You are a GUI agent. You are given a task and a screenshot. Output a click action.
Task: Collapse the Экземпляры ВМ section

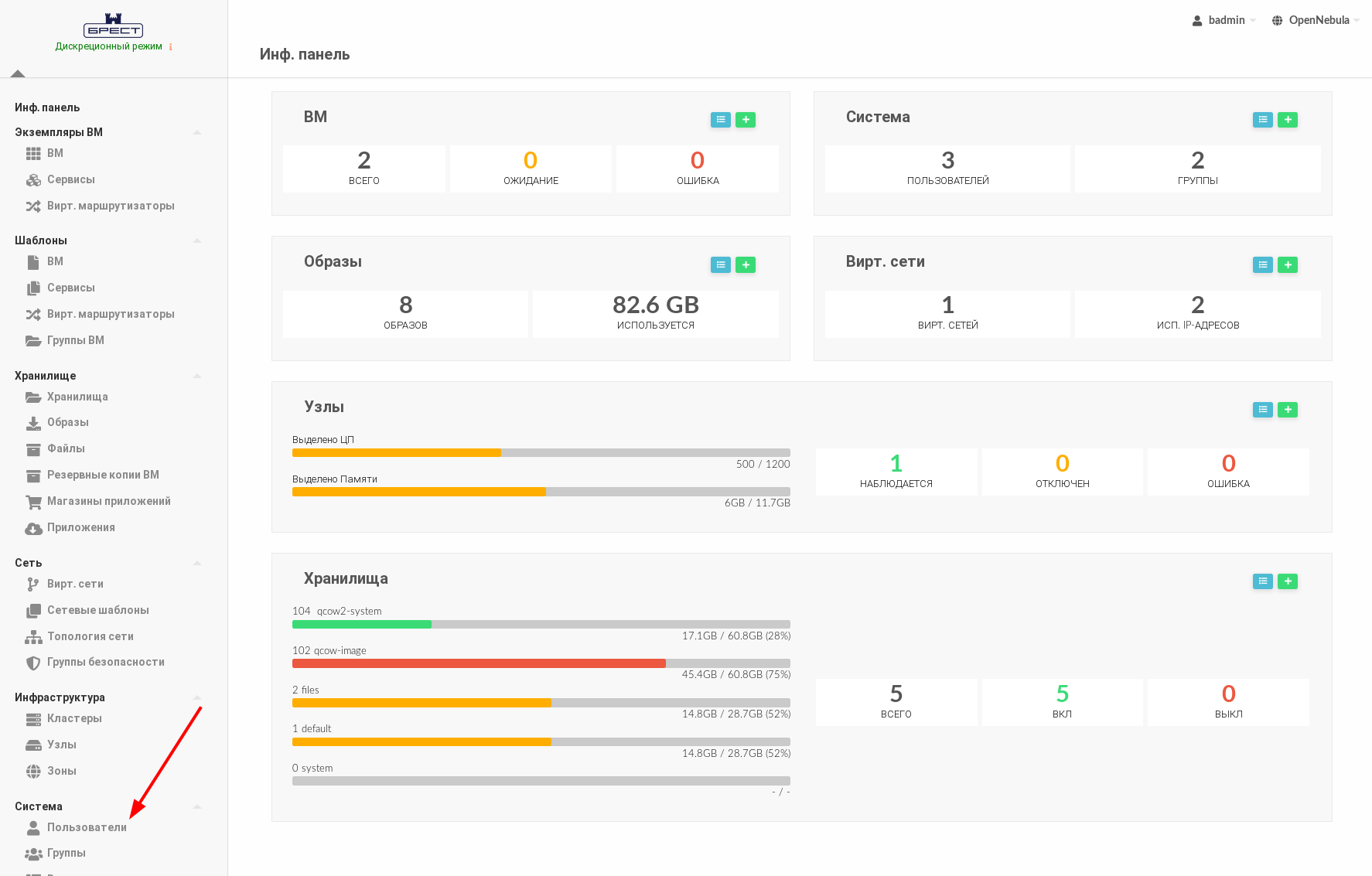pyautogui.click(x=197, y=132)
